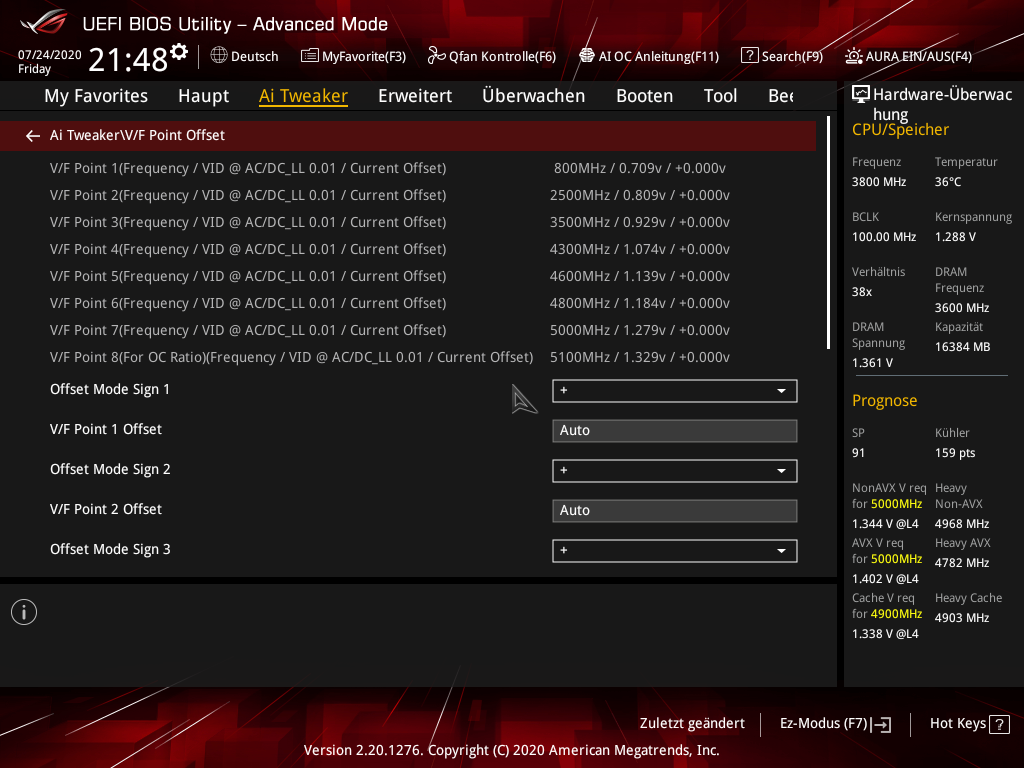
Task: Click the Search question mark icon
Action: point(749,56)
